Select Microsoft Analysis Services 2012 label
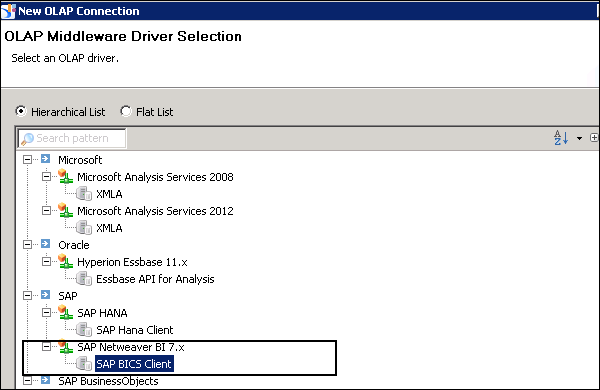The height and width of the screenshot is (390, 600). (155, 211)
